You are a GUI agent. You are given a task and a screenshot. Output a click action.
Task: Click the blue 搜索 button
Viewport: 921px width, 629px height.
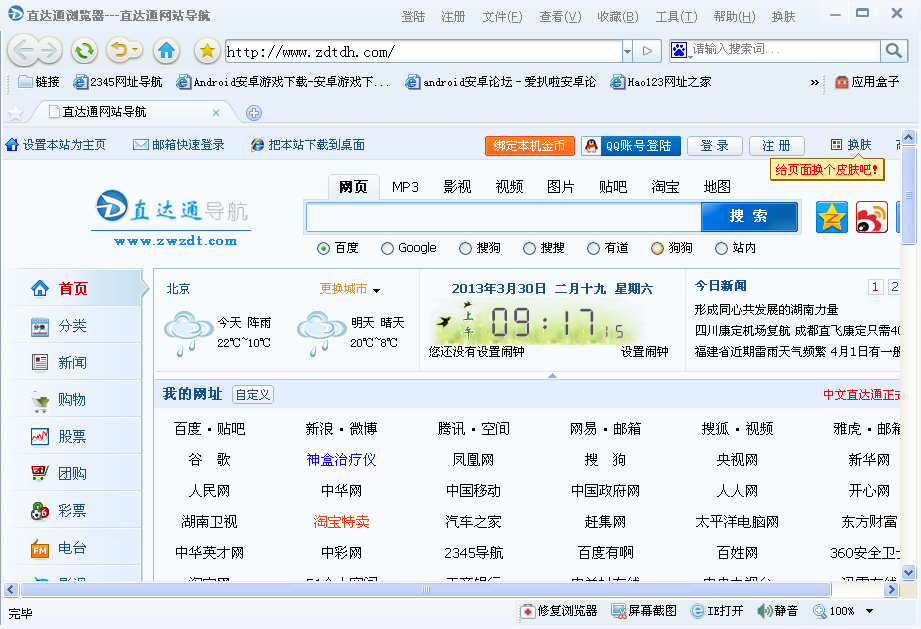749,216
